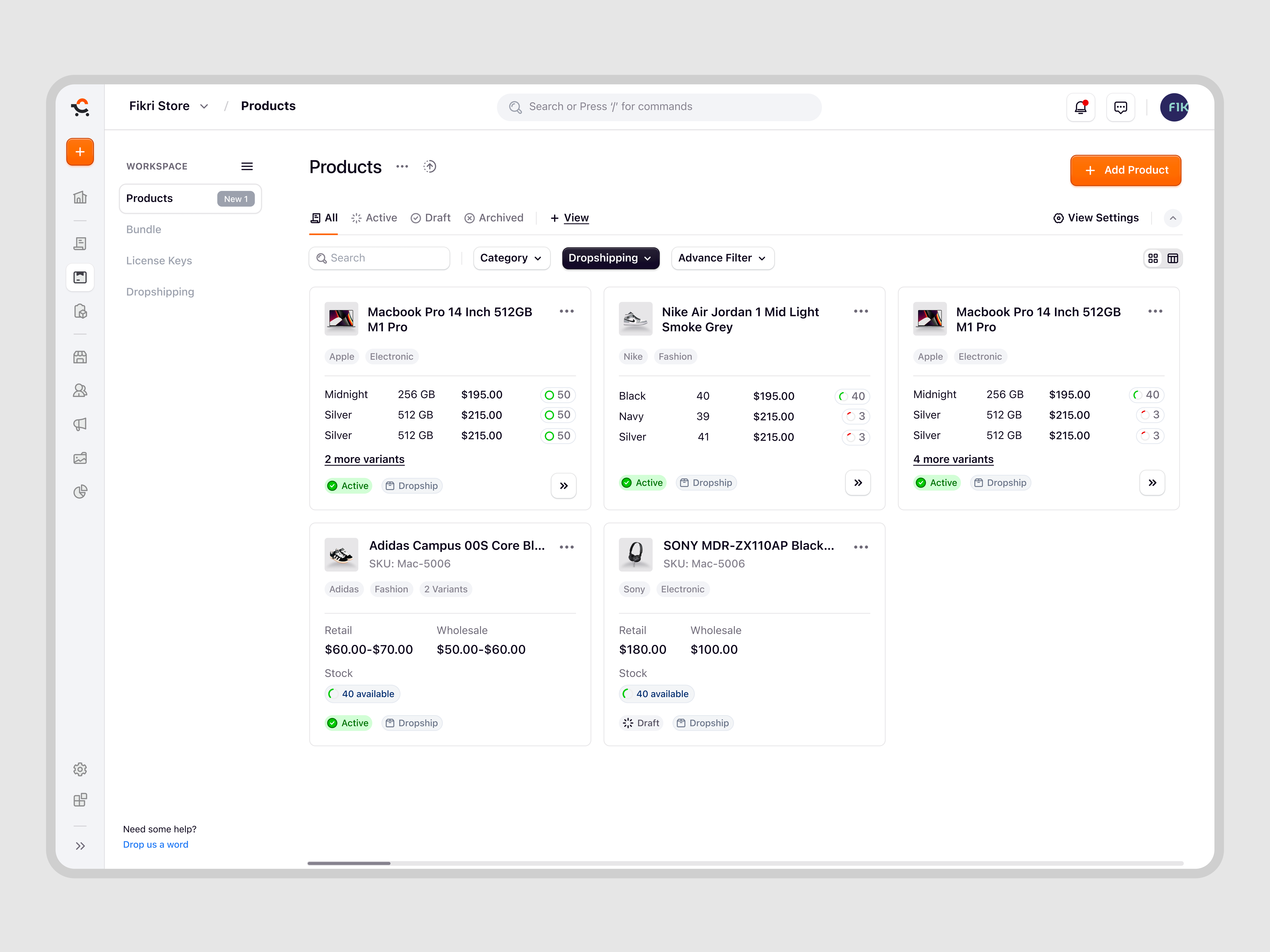Click the Adidas Campus shoe thumbnail
The height and width of the screenshot is (952, 1270).
pos(341,554)
